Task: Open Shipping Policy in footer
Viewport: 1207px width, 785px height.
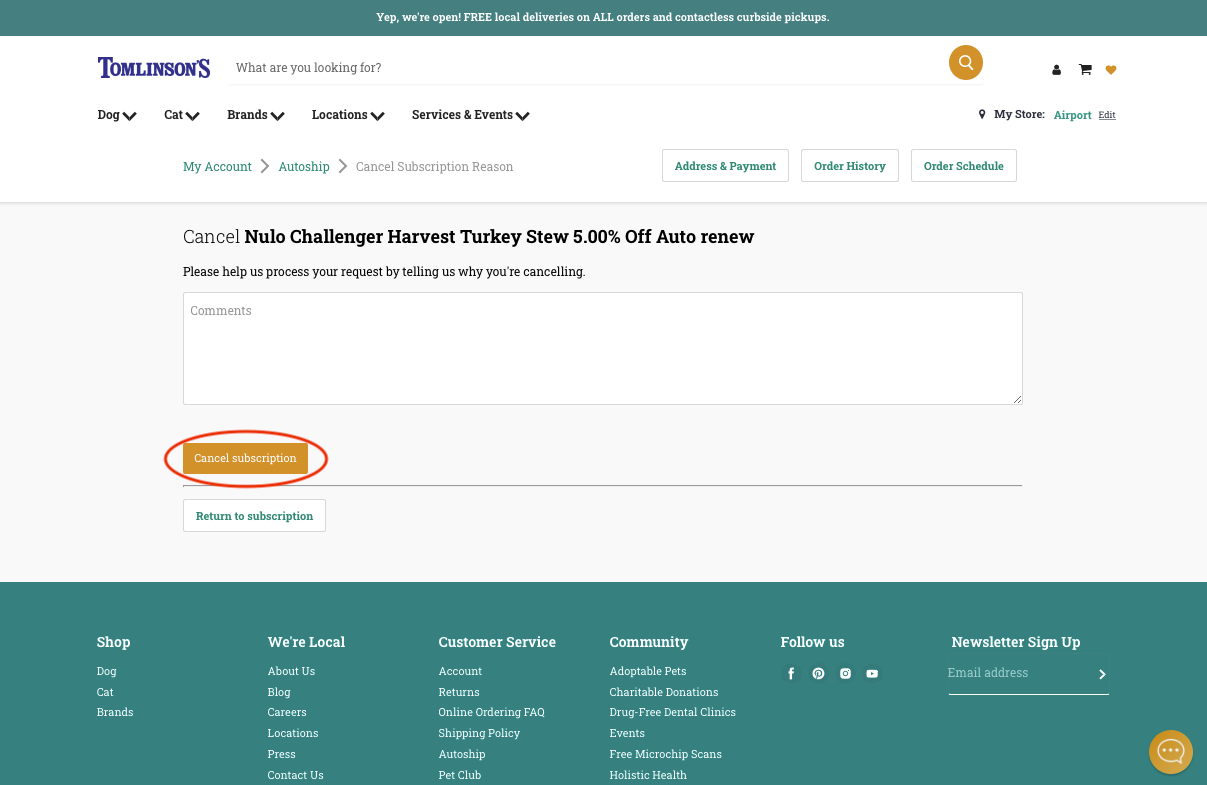Action: tap(479, 733)
